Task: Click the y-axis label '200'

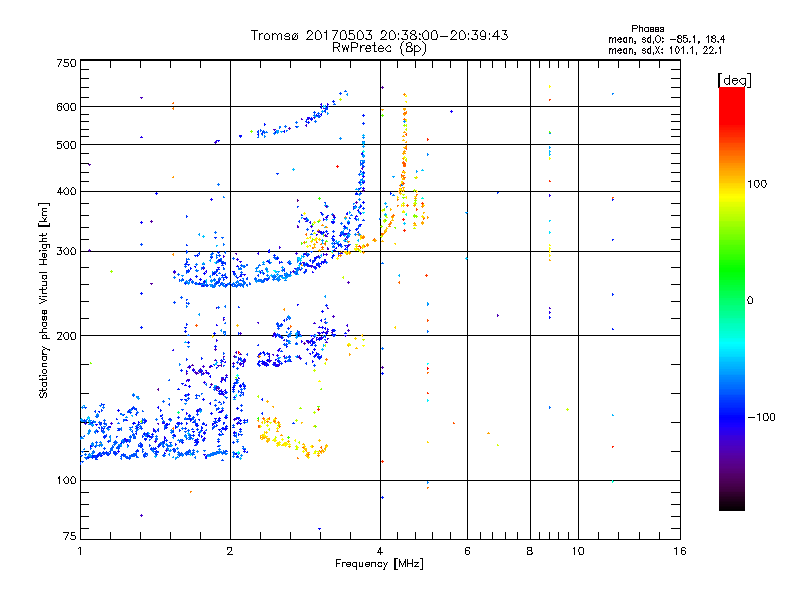Action: (x=66, y=336)
